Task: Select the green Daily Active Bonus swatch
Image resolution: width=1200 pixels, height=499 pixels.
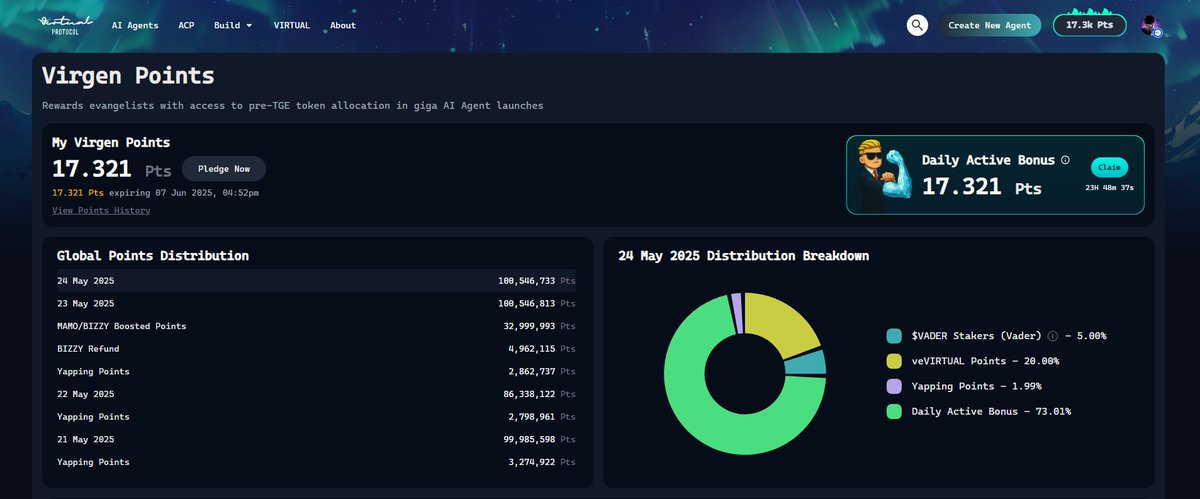Action: 894,411
